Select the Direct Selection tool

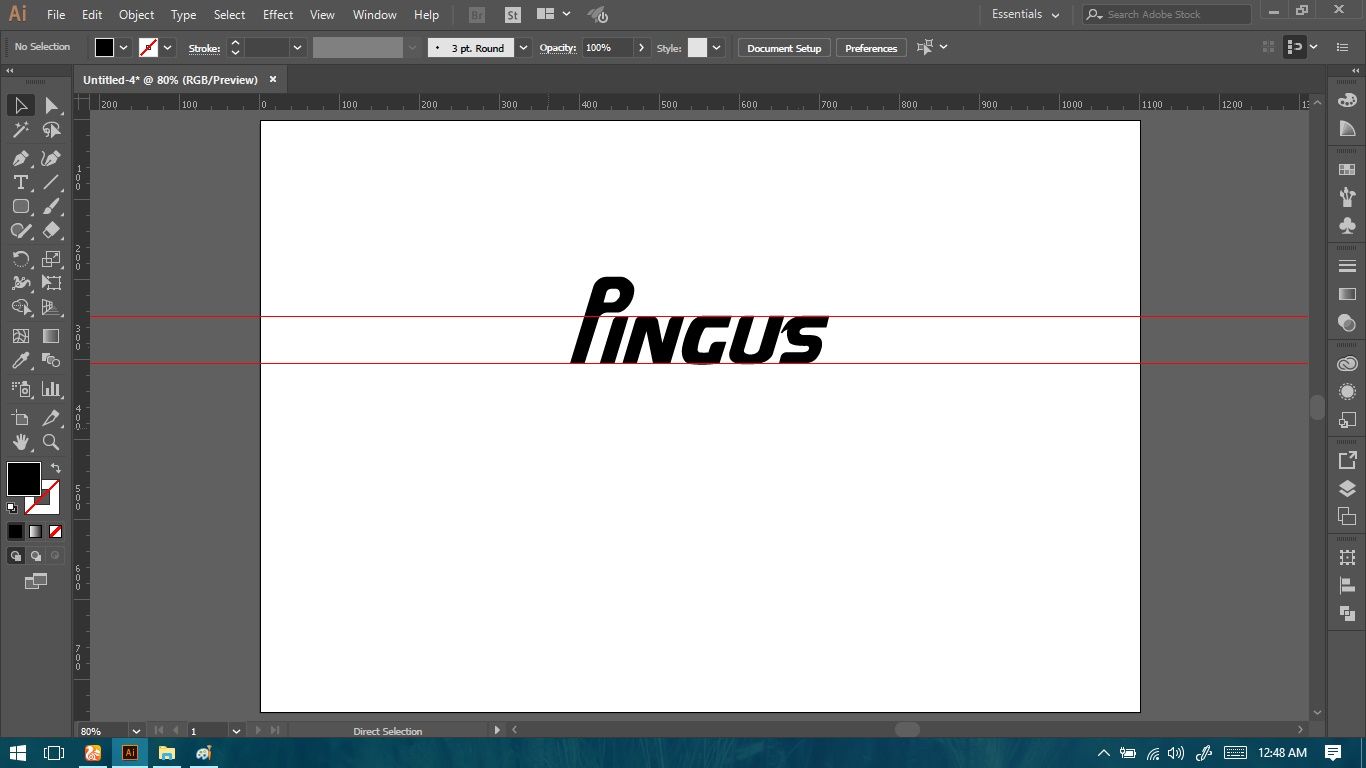[51, 105]
